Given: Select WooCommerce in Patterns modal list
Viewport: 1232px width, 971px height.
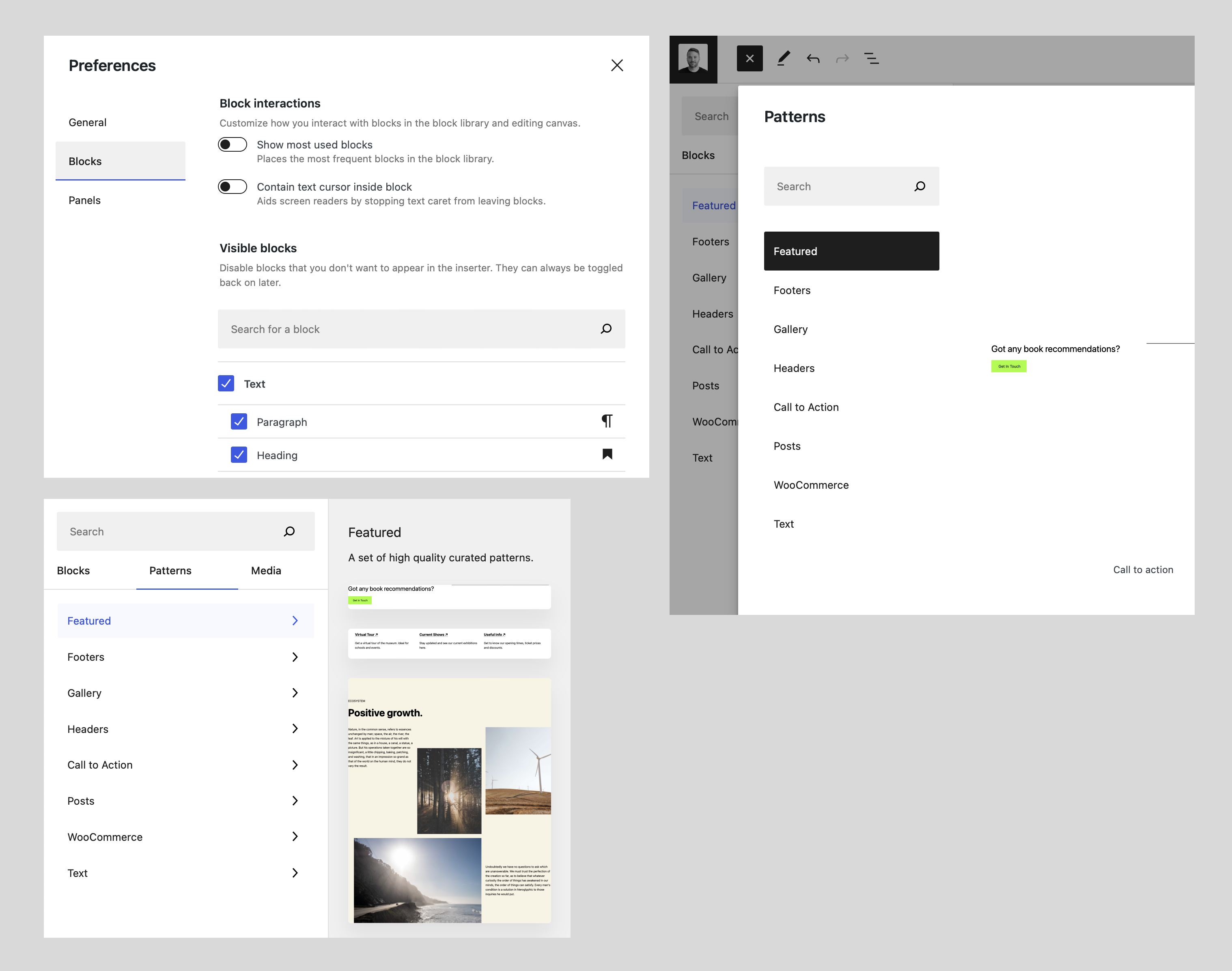Looking at the screenshot, I should pos(851,485).
